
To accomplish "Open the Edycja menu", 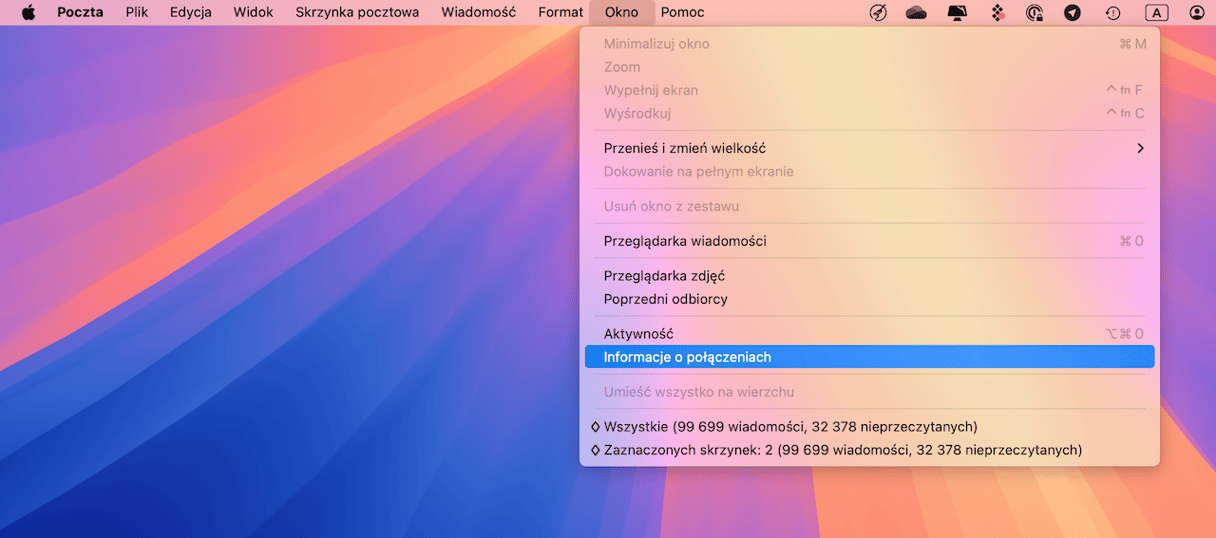I will pyautogui.click(x=190, y=12).
